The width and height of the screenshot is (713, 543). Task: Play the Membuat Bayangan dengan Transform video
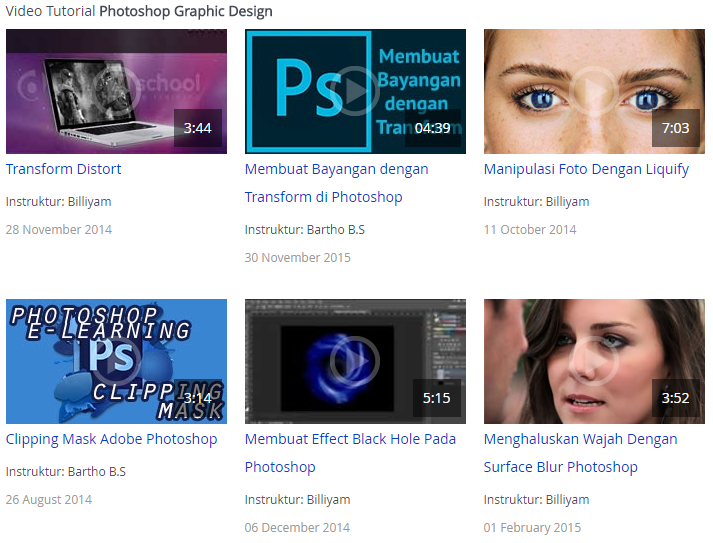(x=355, y=91)
